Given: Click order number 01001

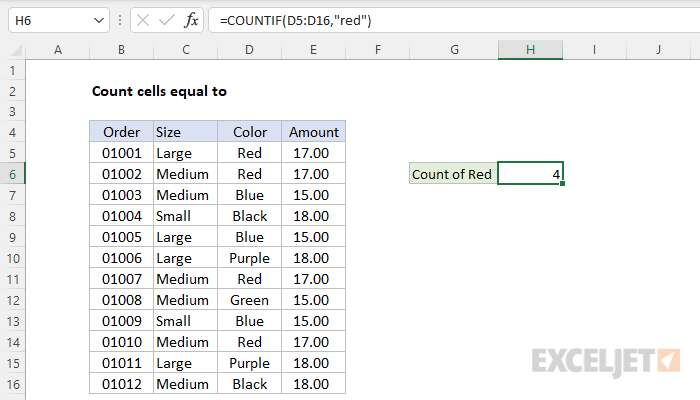Looking at the screenshot, I should (x=121, y=153).
